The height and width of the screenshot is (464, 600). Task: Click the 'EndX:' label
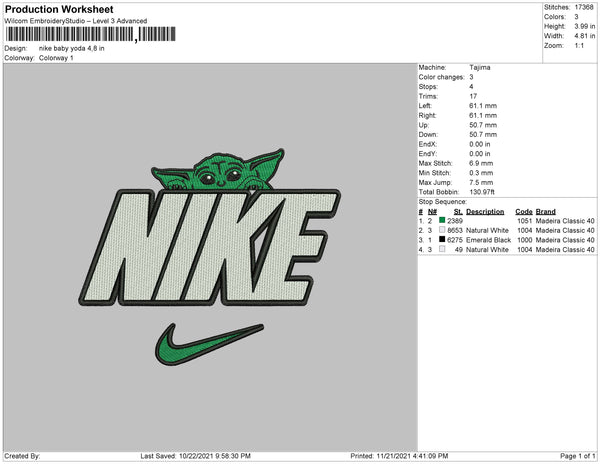coord(427,144)
